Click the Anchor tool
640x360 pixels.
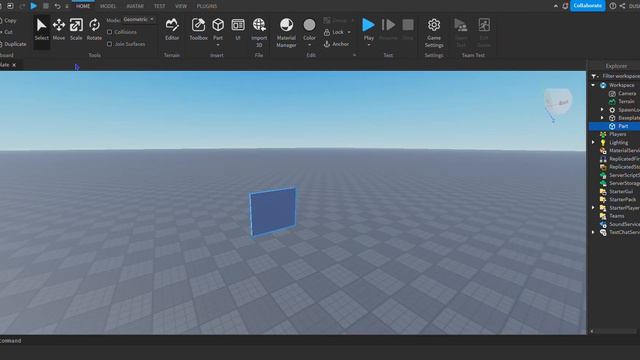(x=337, y=44)
